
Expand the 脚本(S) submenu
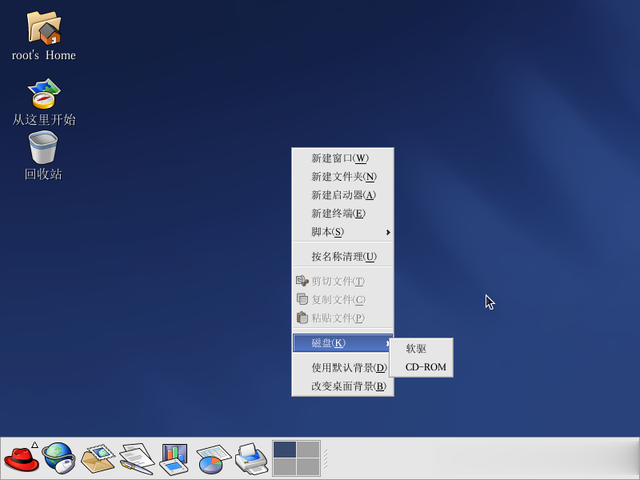(x=343, y=232)
